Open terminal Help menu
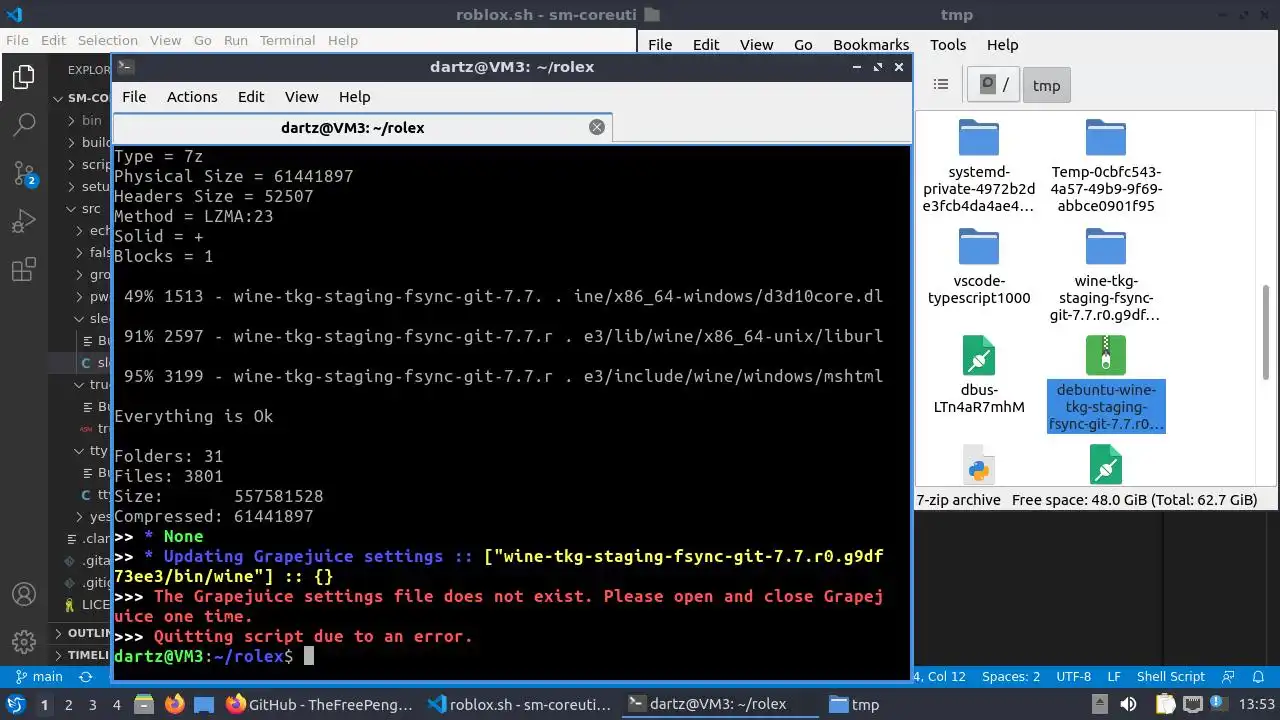 click(x=354, y=97)
